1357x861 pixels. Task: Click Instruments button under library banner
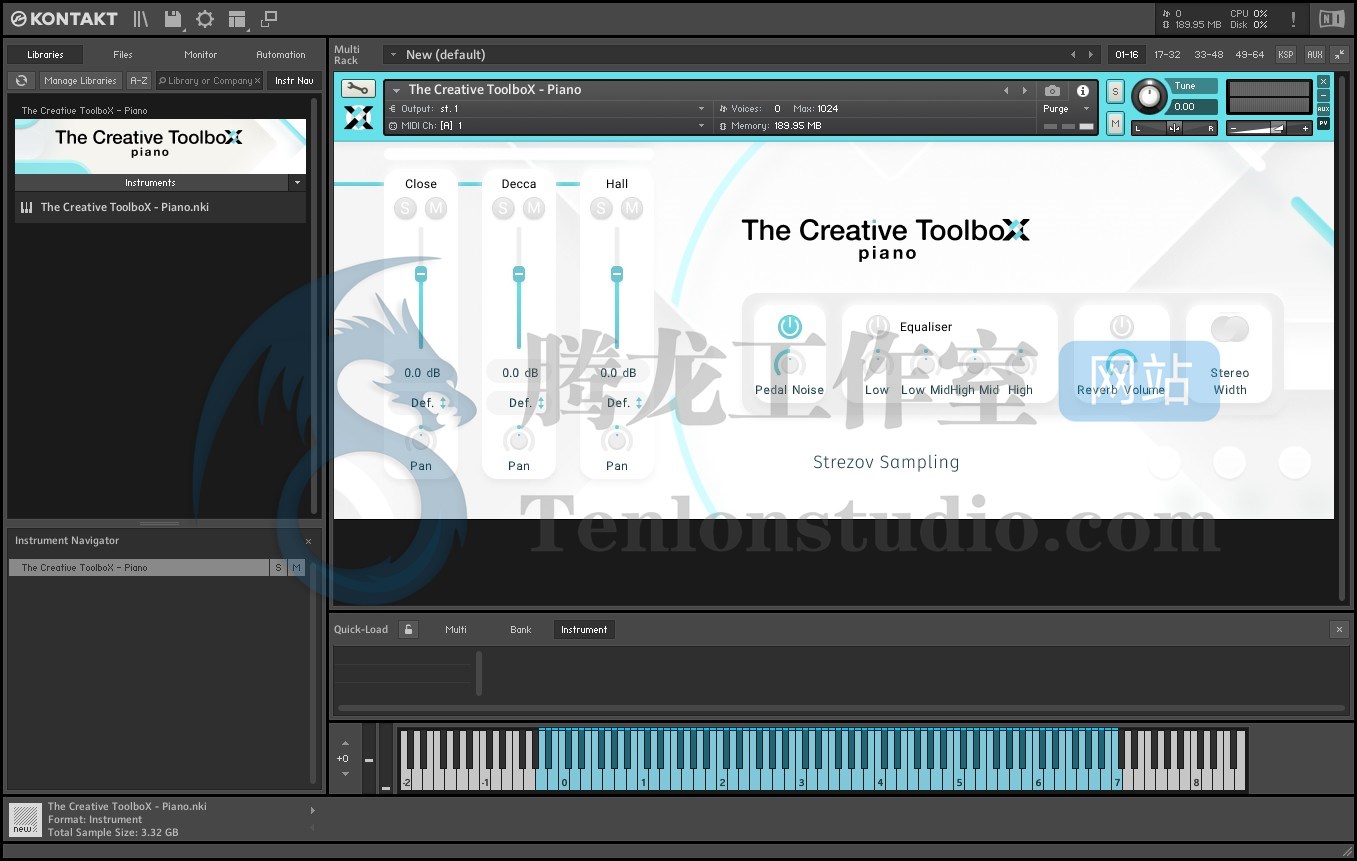pyautogui.click(x=151, y=183)
